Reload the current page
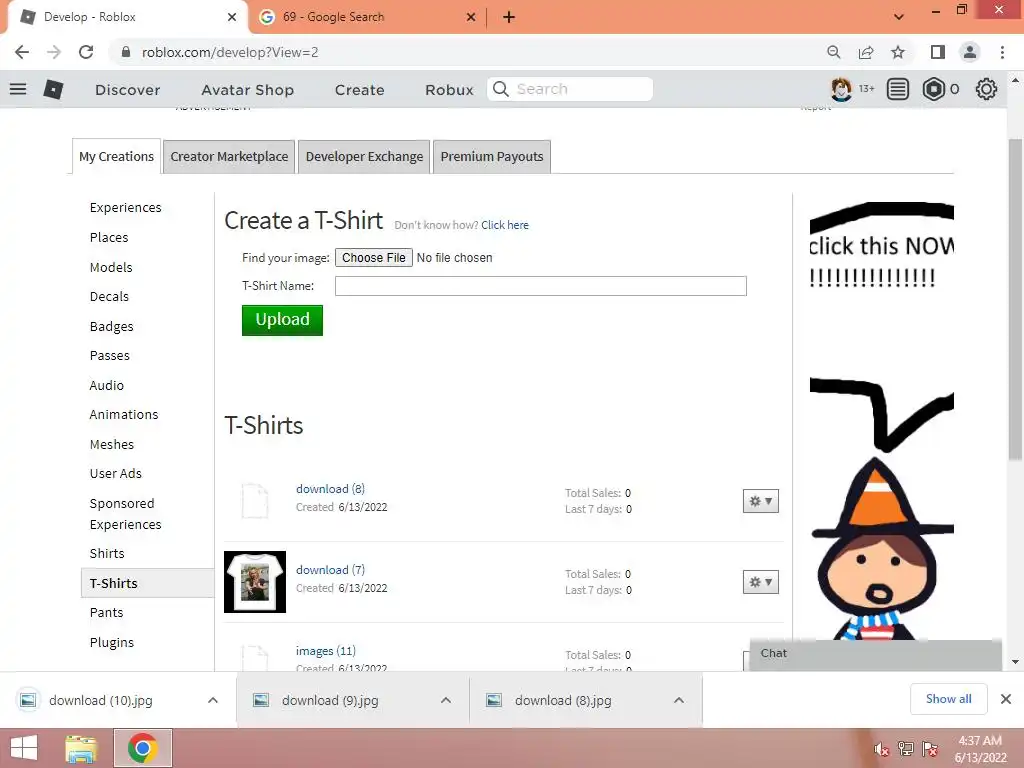The height and width of the screenshot is (768, 1024). (x=86, y=52)
